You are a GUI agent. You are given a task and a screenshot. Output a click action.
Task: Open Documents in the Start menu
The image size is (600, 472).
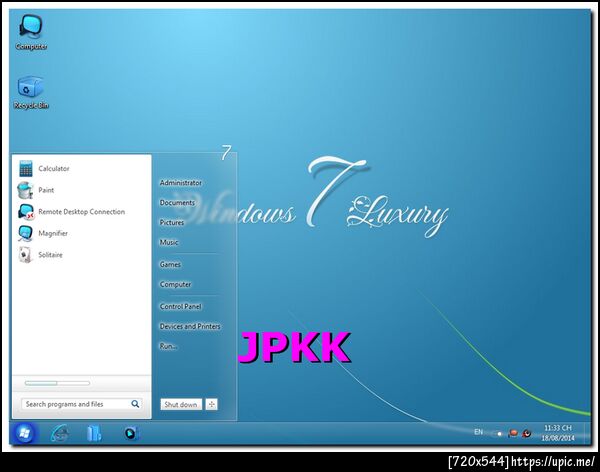tap(177, 203)
